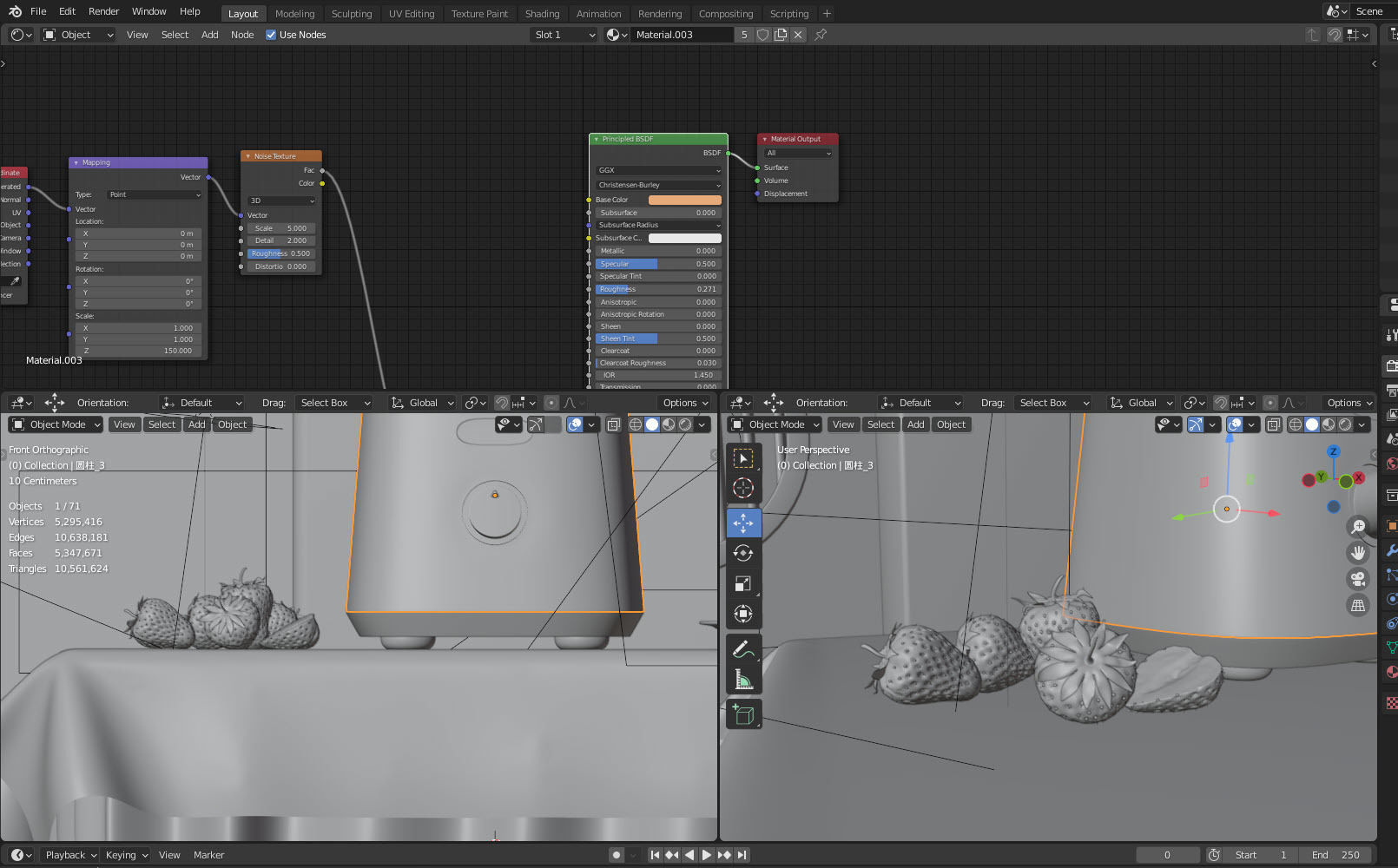Image resolution: width=1398 pixels, height=868 pixels.
Task: Click Base Color swatch in Principled BSDF
Action: [685, 200]
